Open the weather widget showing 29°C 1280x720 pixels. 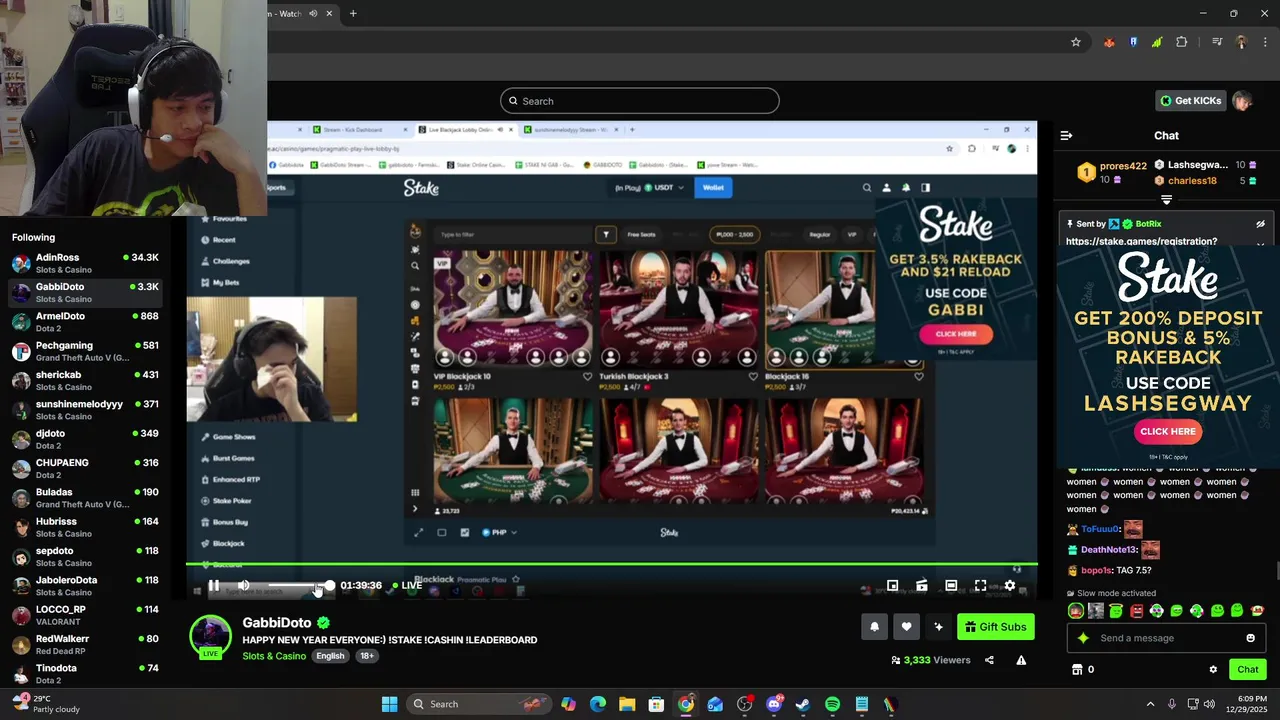click(x=45, y=704)
